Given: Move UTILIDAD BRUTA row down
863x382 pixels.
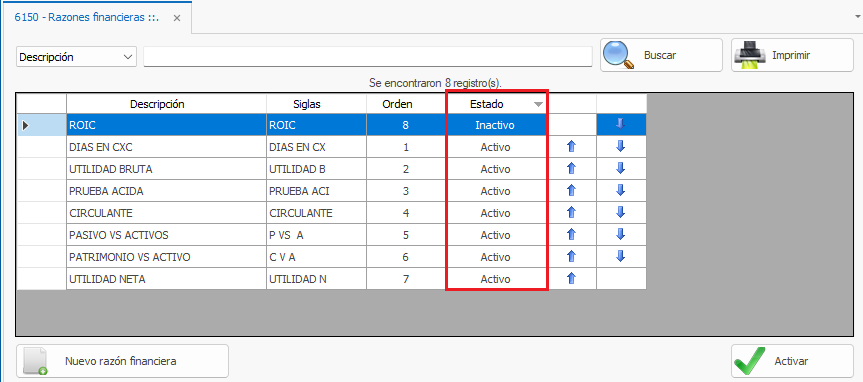Looking at the screenshot, I should 621,169.
